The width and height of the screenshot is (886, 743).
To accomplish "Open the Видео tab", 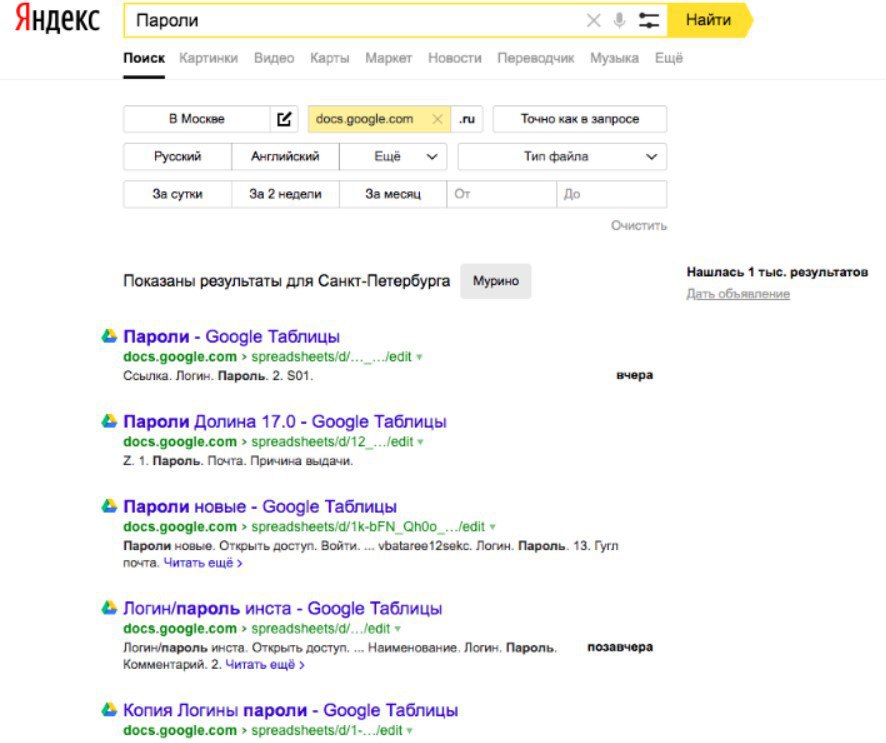I will pyautogui.click(x=274, y=58).
